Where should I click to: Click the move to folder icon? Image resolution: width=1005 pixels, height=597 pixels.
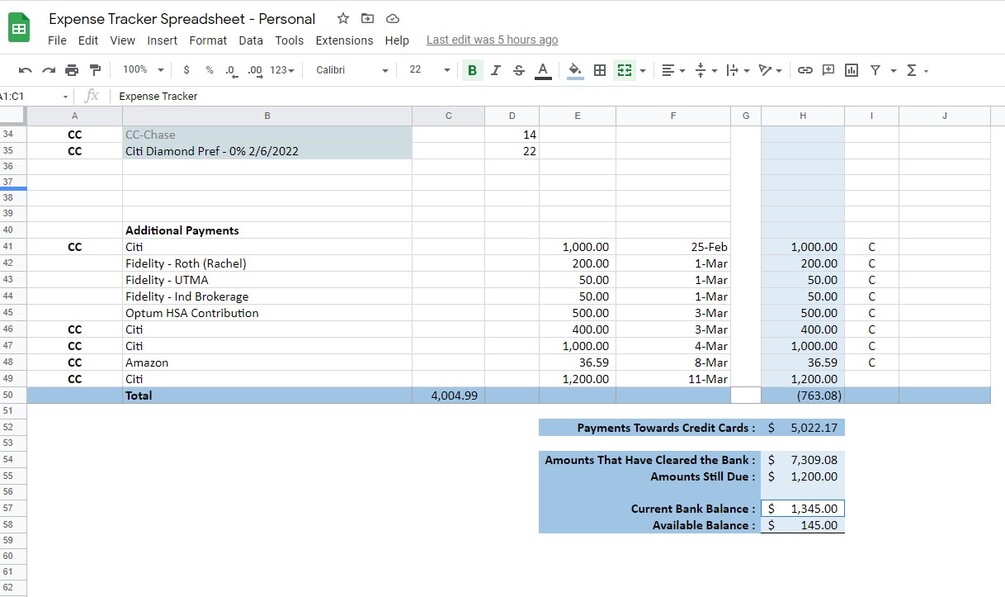pyautogui.click(x=367, y=19)
